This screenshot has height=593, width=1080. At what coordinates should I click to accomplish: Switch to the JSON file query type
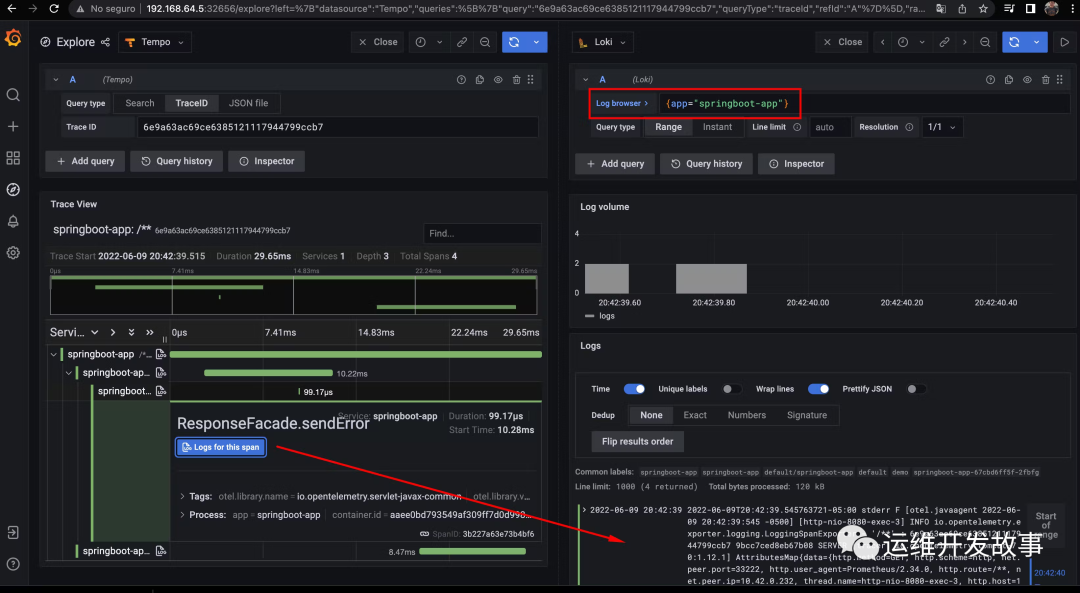coord(248,103)
